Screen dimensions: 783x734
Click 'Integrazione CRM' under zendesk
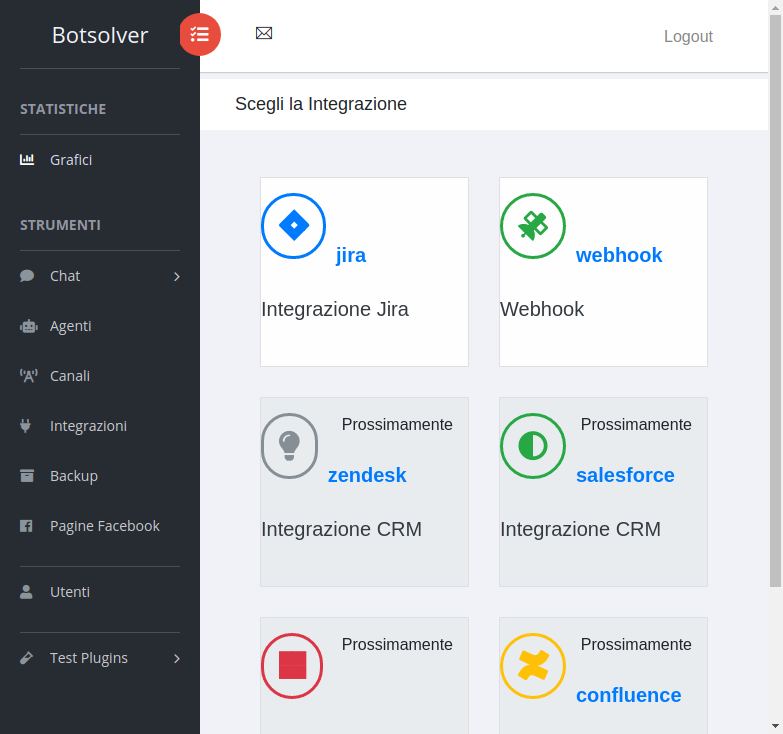pos(341,529)
